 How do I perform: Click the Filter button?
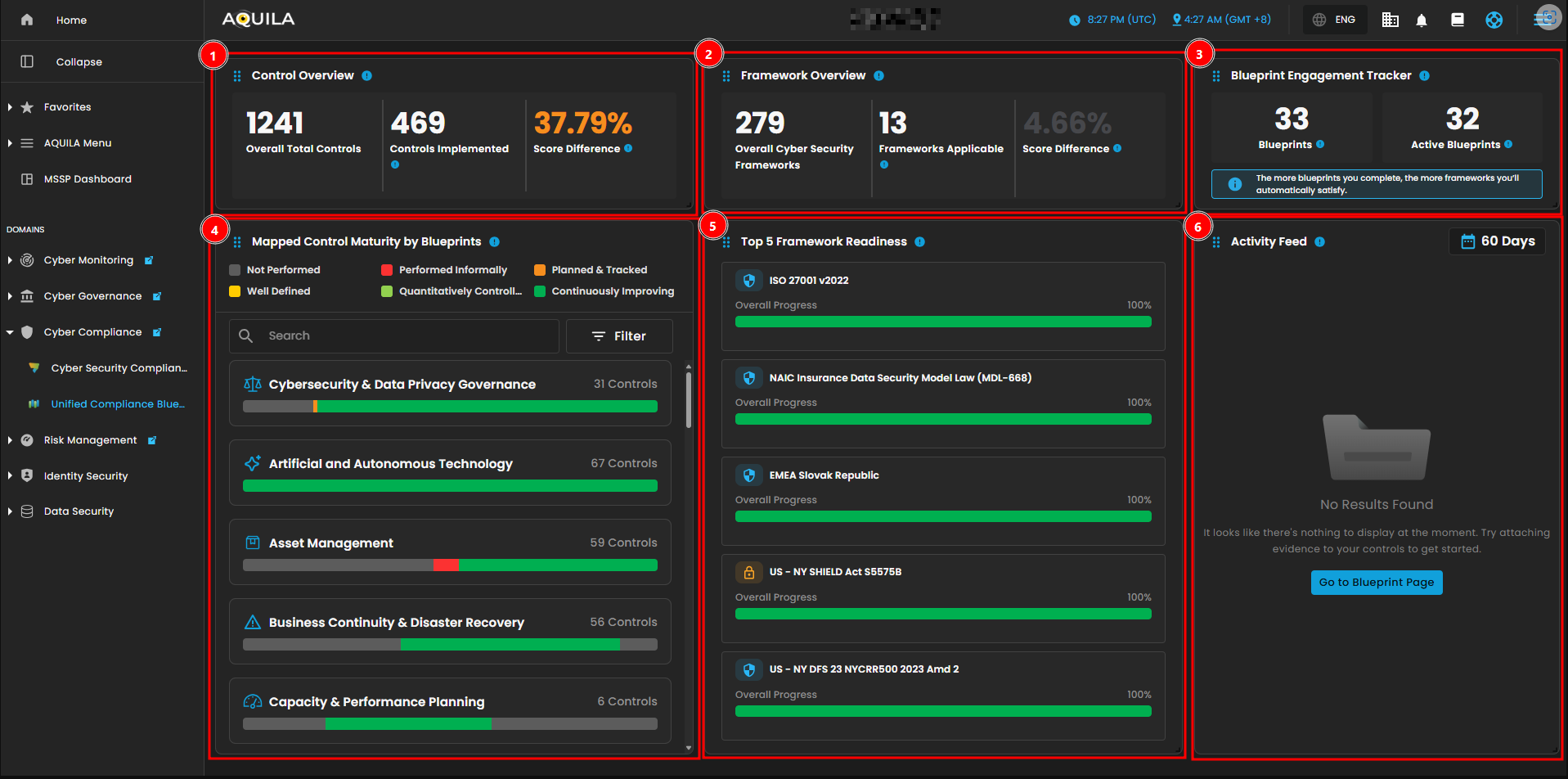619,336
